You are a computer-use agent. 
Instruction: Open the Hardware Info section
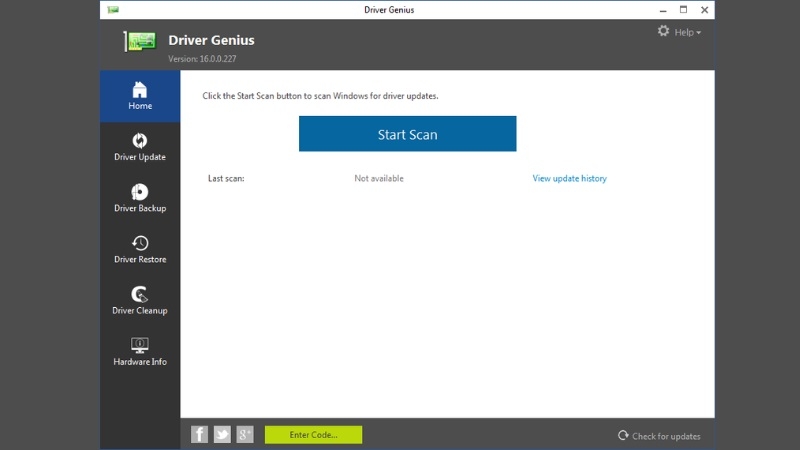click(x=140, y=351)
